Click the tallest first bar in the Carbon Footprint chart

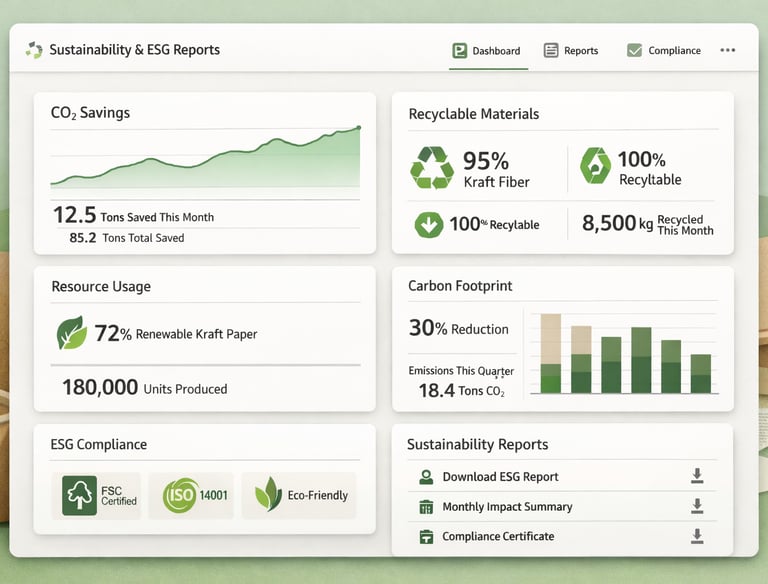point(551,353)
